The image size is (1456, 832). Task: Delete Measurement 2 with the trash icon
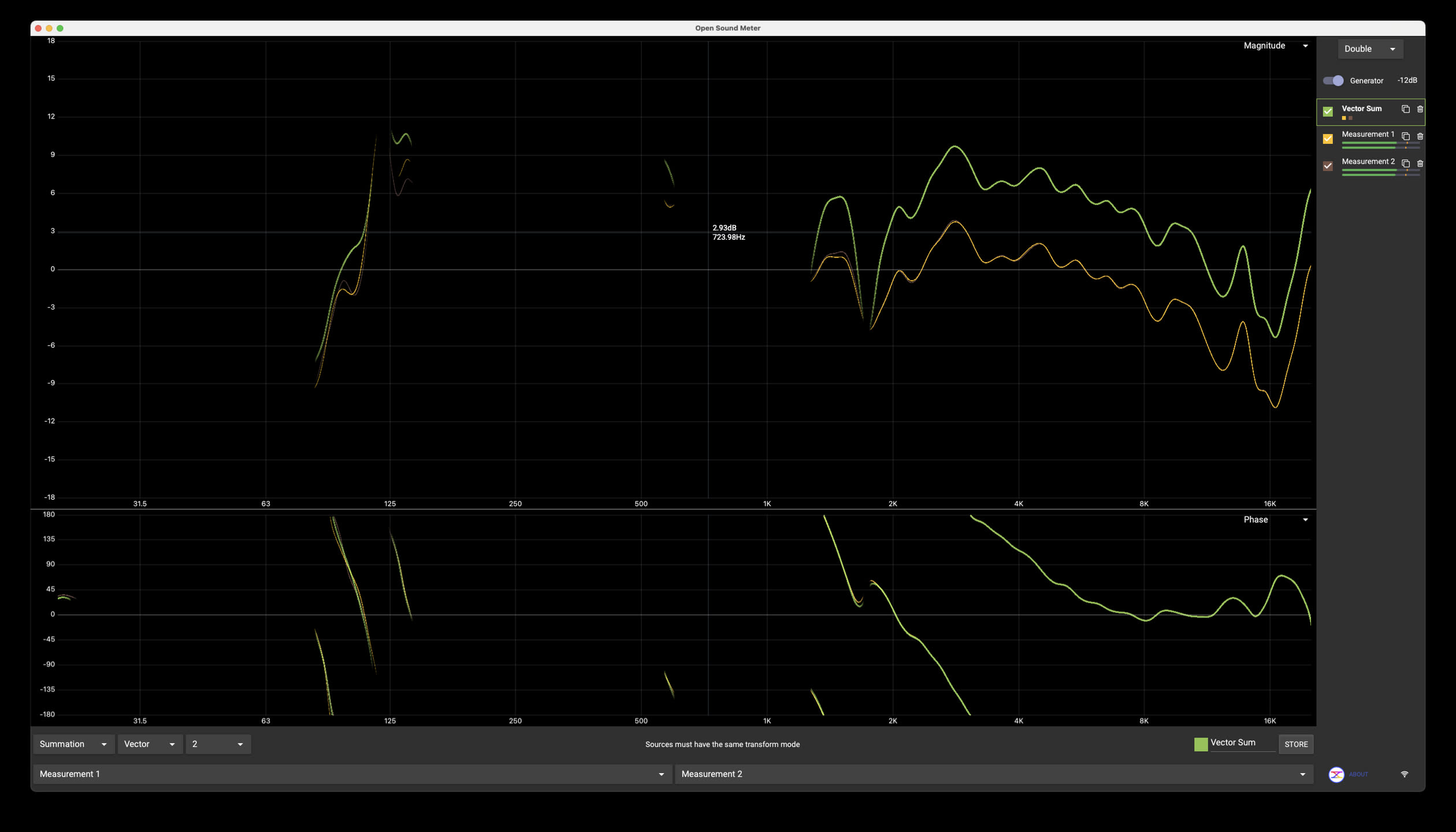tap(1420, 164)
